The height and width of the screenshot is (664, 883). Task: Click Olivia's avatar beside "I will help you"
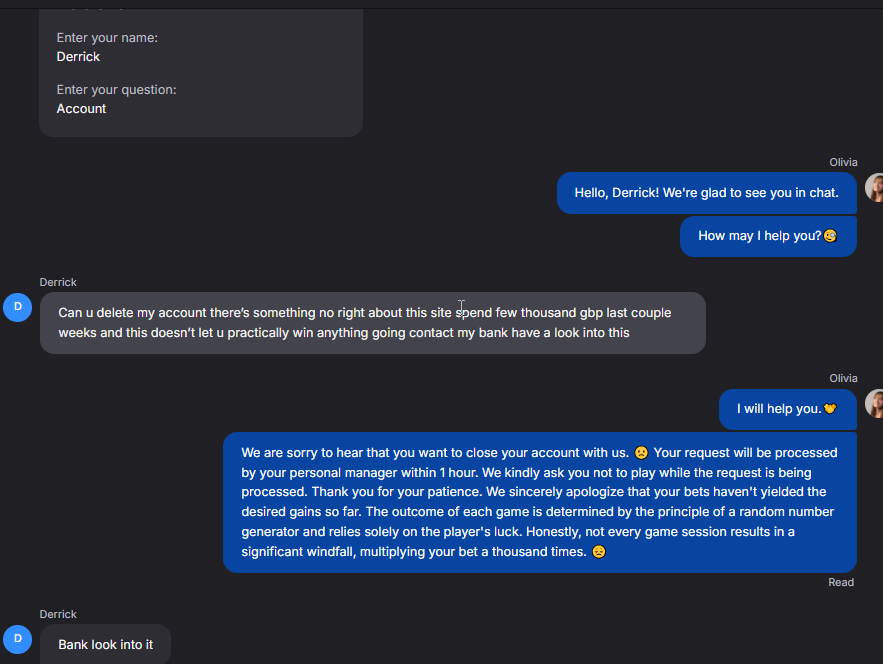[874, 404]
